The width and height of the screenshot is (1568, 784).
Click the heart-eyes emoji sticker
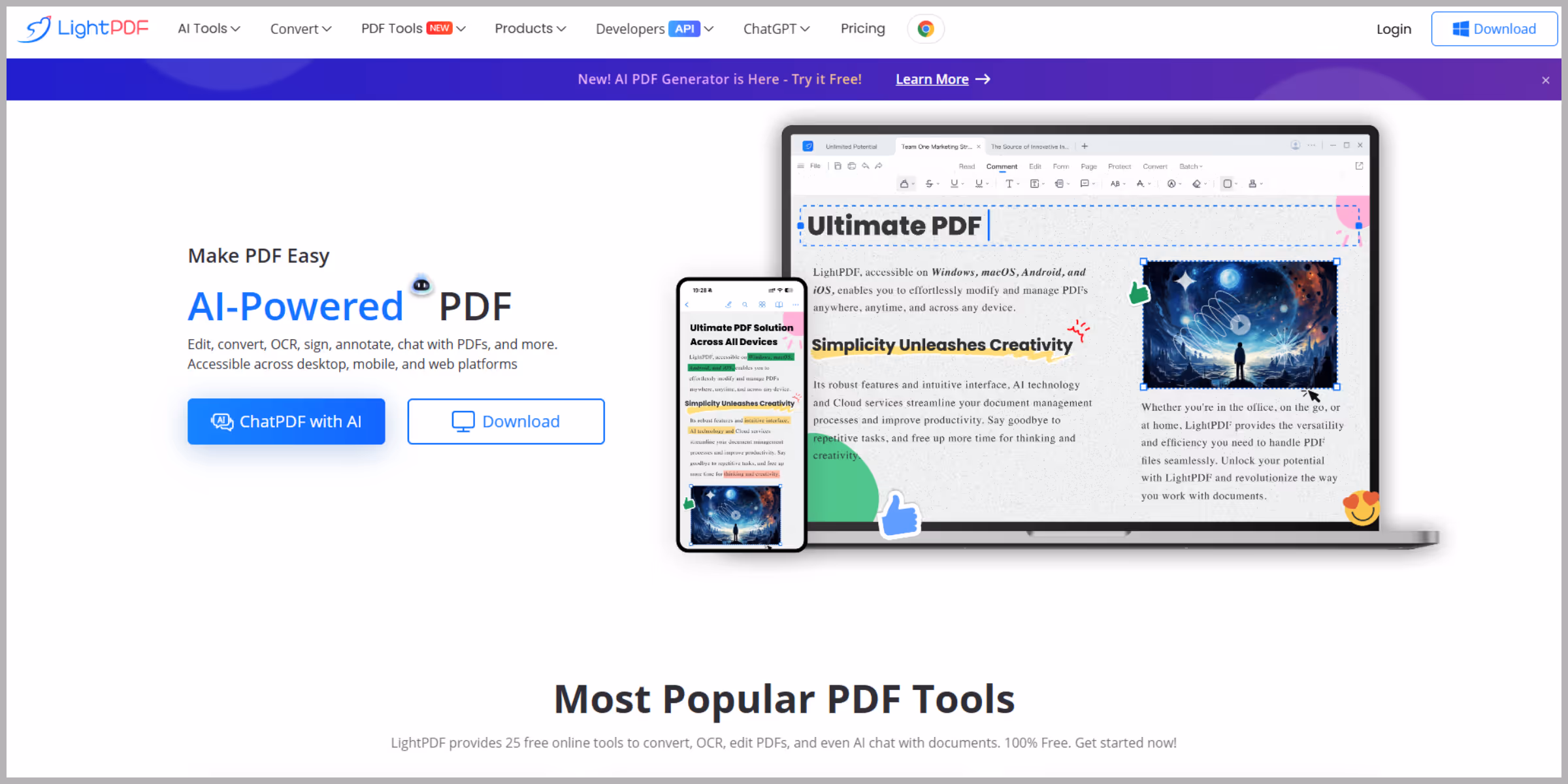click(x=1362, y=508)
